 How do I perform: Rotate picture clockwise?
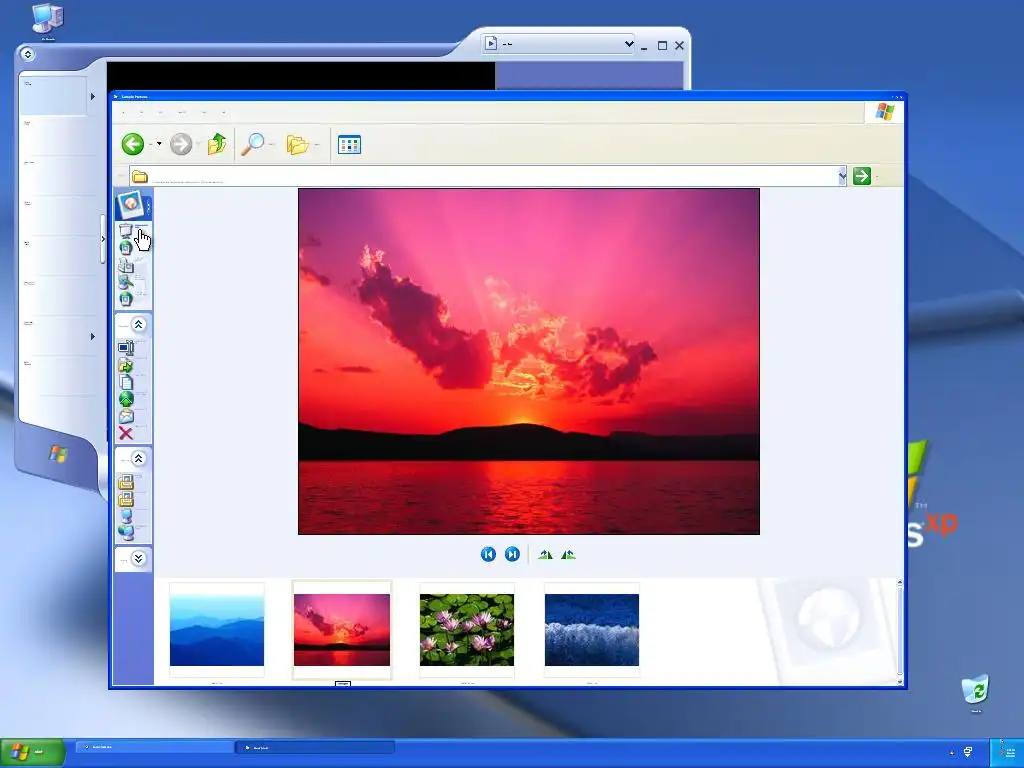[x=545, y=554]
